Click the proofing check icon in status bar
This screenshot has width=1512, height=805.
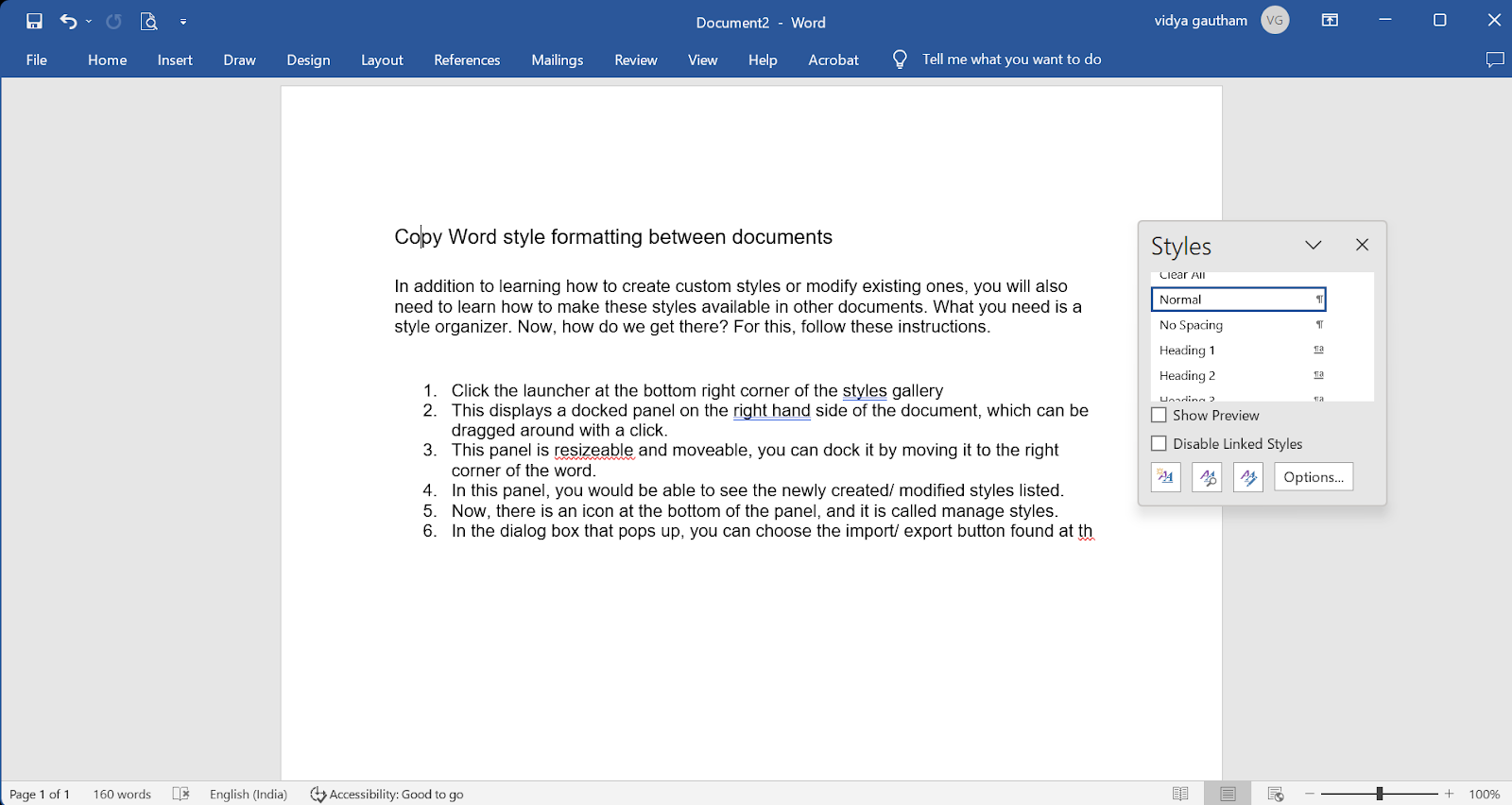click(181, 794)
